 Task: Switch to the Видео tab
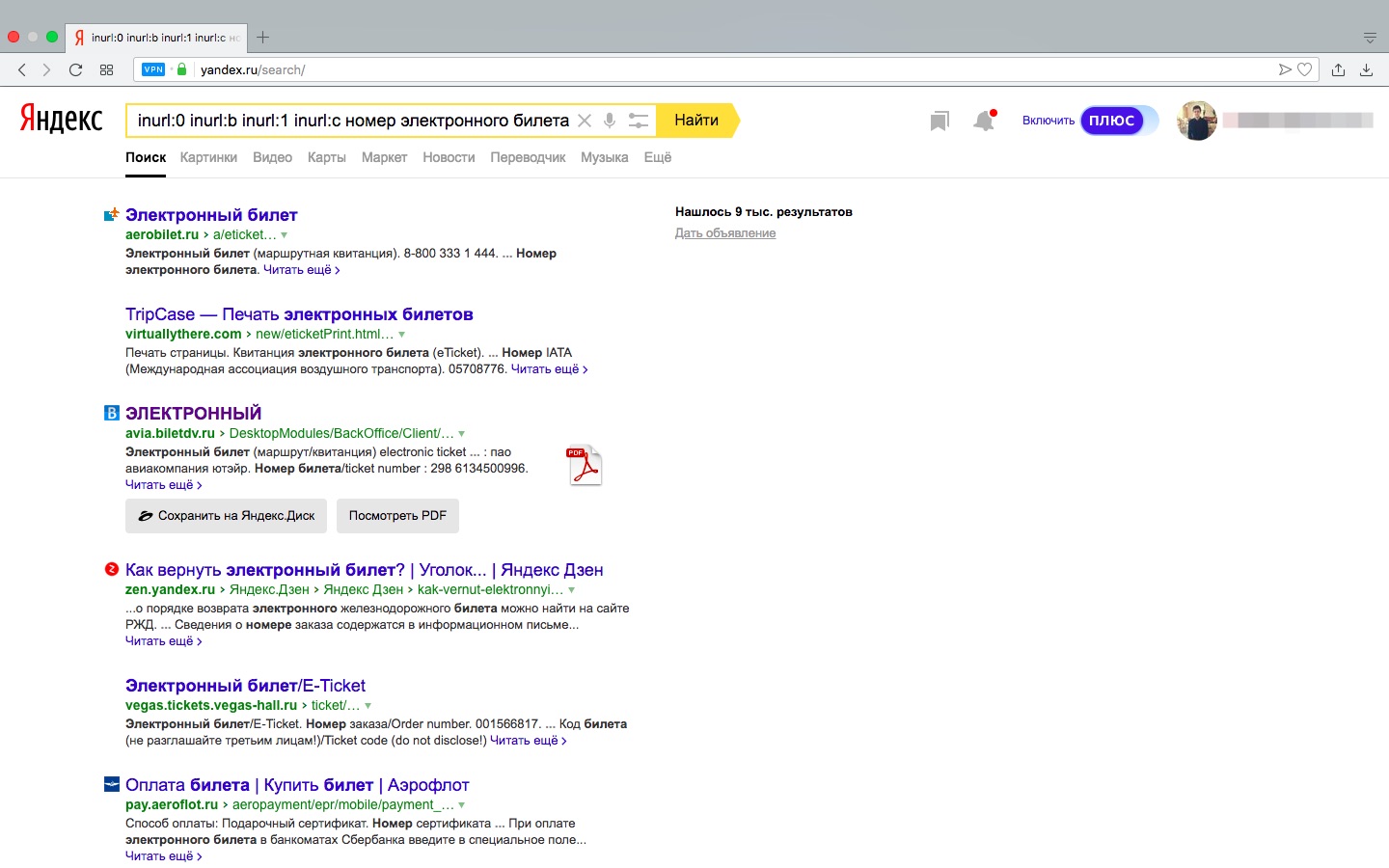click(x=272, y=157)
